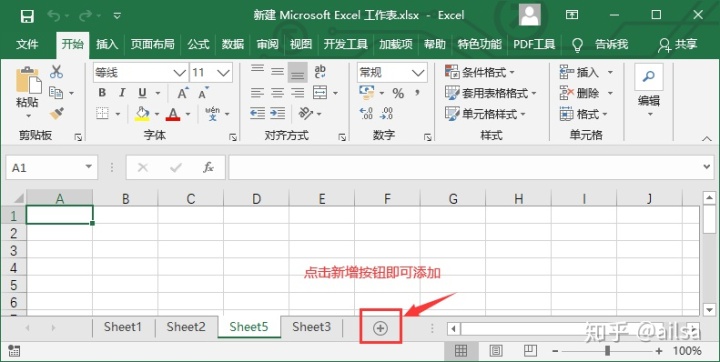Toggle Italic formatting
The image size is (720, 362).
(122, 93)
